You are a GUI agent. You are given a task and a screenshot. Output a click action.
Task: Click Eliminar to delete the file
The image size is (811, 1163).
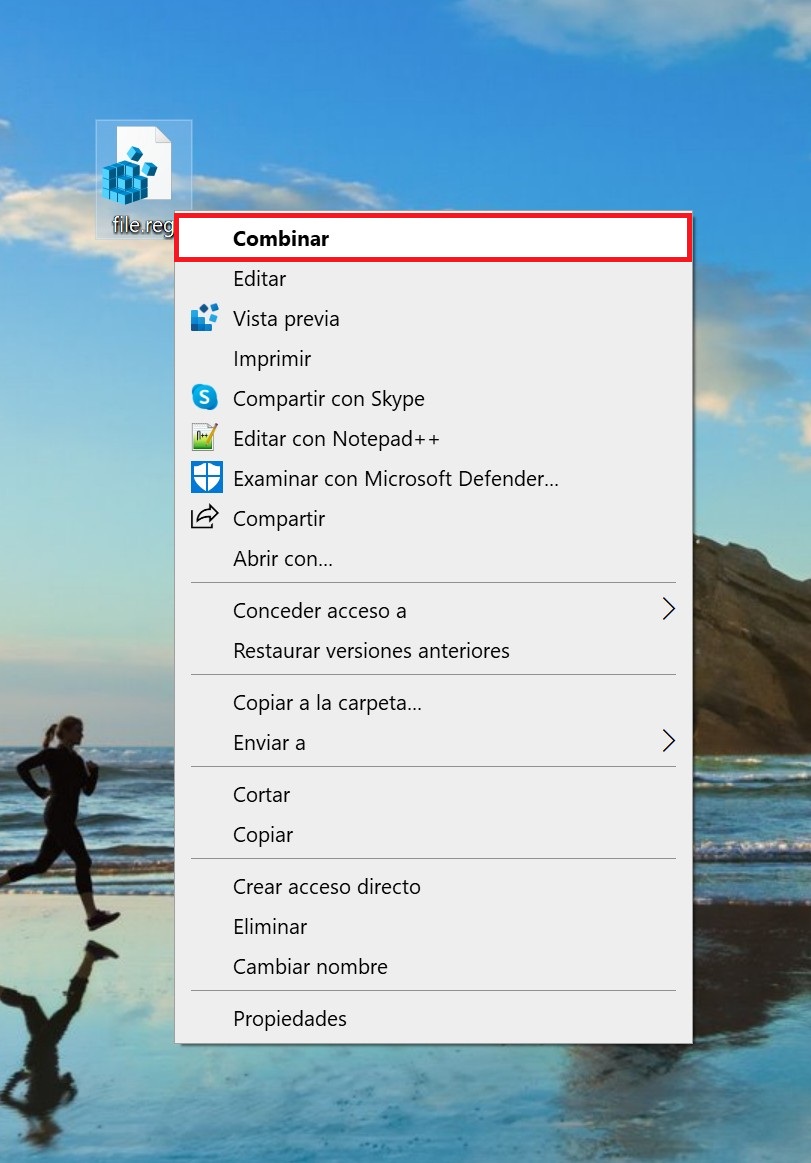pos(270,927)
